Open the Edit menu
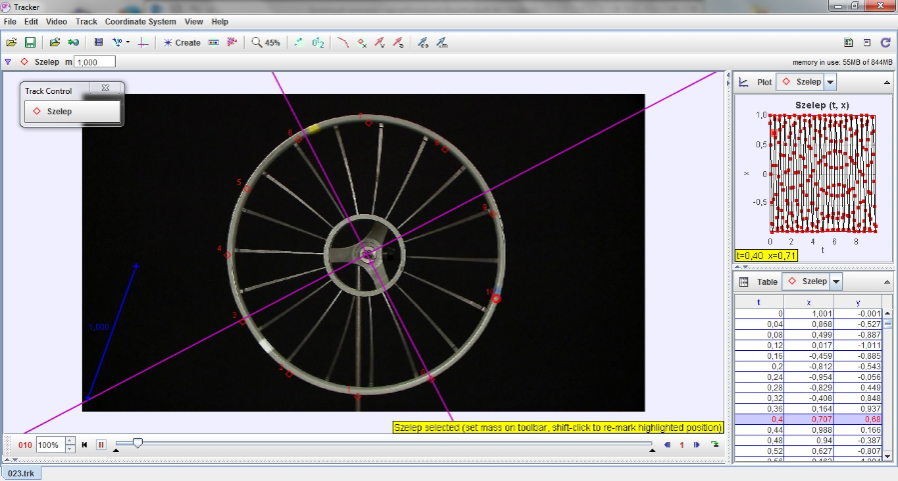The height and width of the screenshot is (481, 898). (31, 22)
